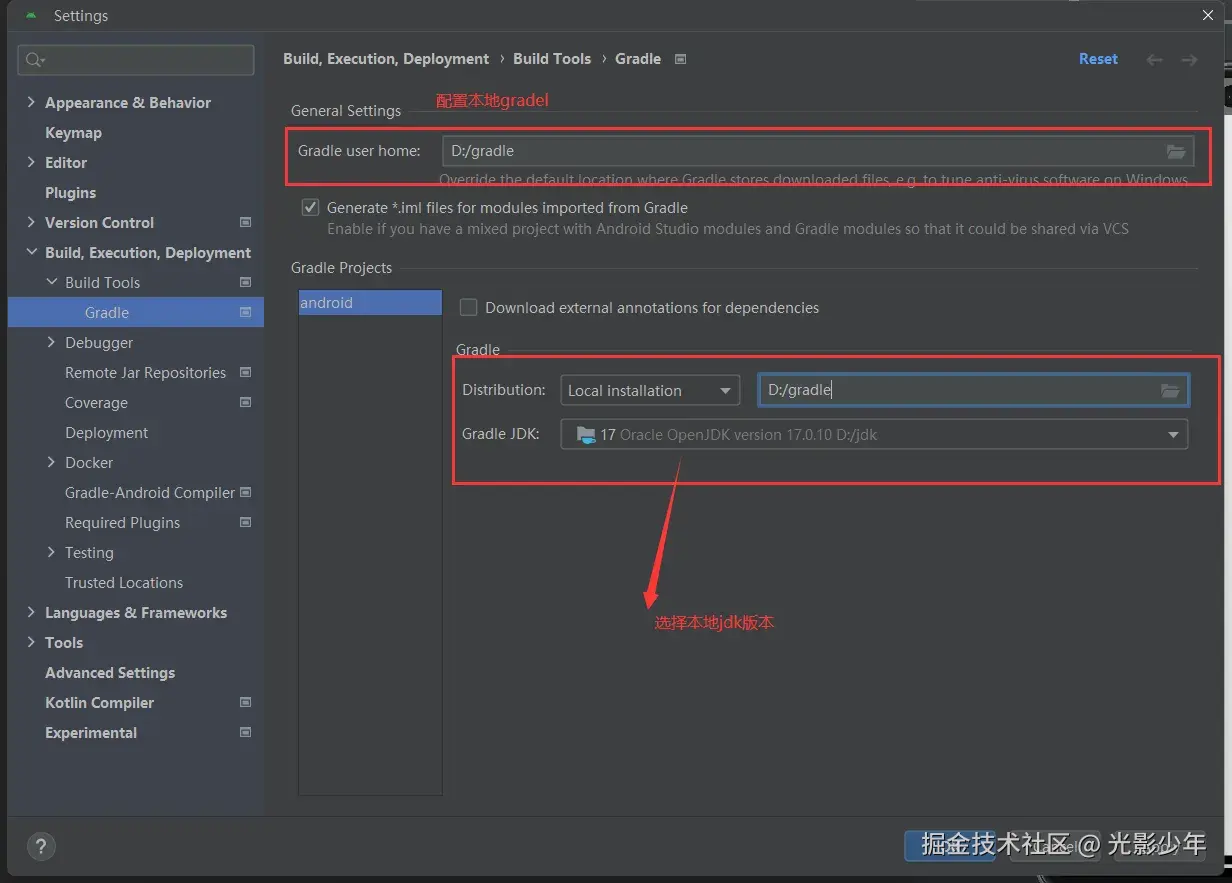Expand the Editor section
1232x883 pixels.
(x=32, y=162)
